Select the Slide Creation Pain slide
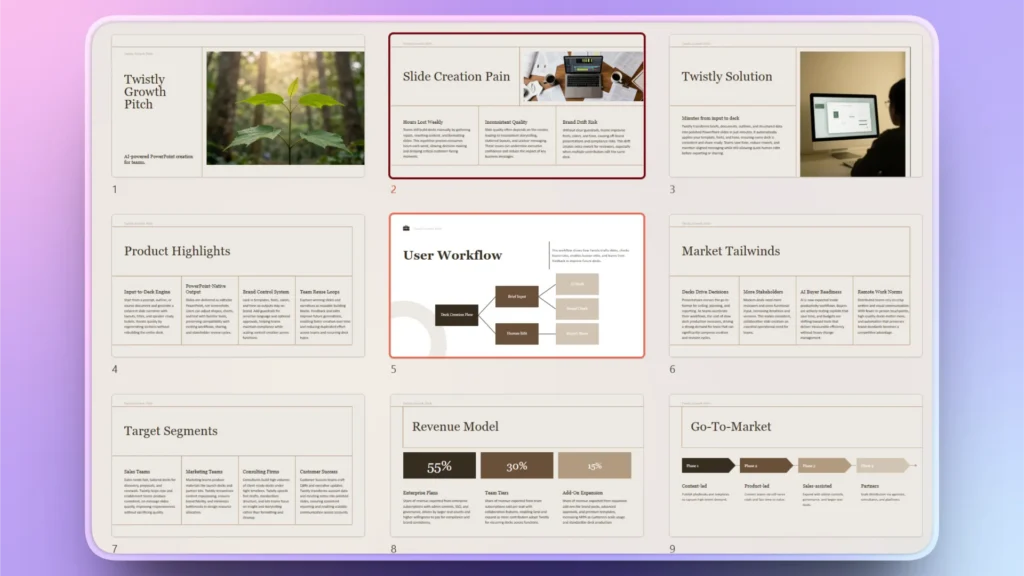Image resolution: width=1024 pixels, height=576 pixels. pos(517,106)
